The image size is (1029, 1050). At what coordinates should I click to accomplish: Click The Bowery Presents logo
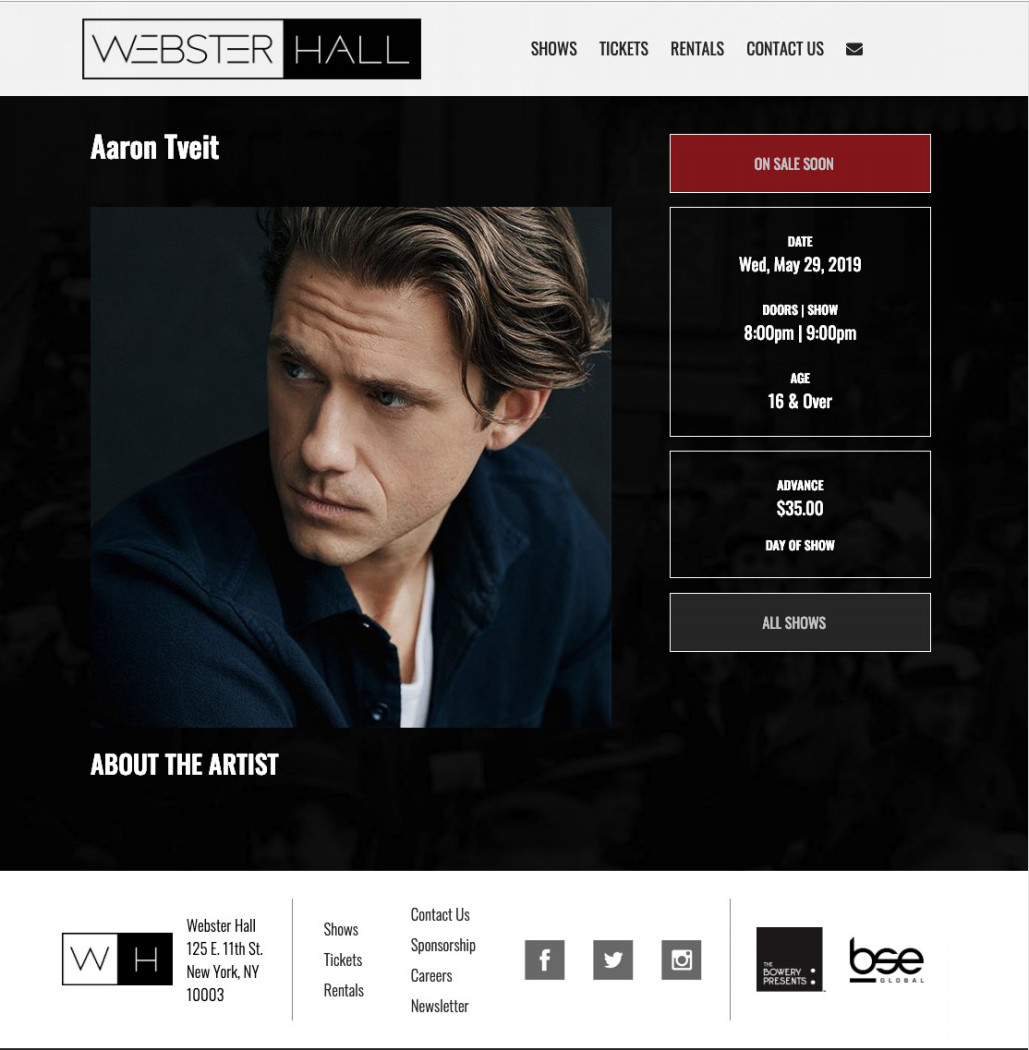(x=789, y=959)
